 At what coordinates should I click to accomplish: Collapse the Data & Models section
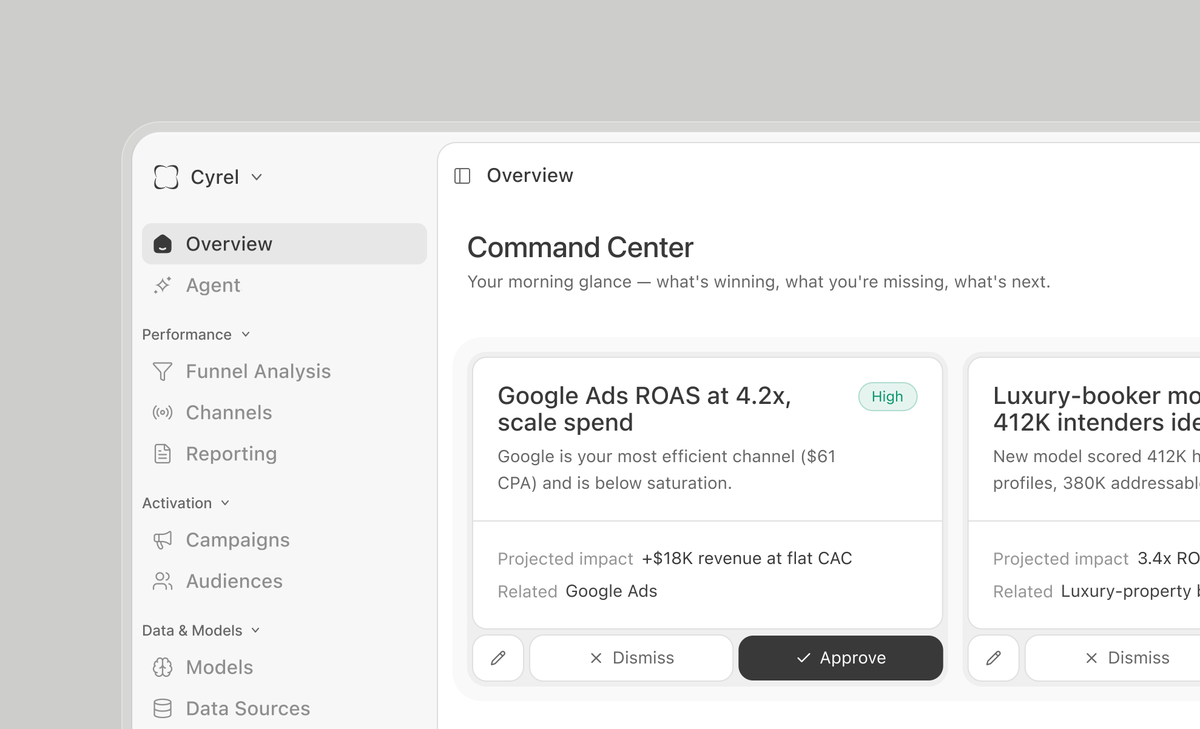coord(201,630)
